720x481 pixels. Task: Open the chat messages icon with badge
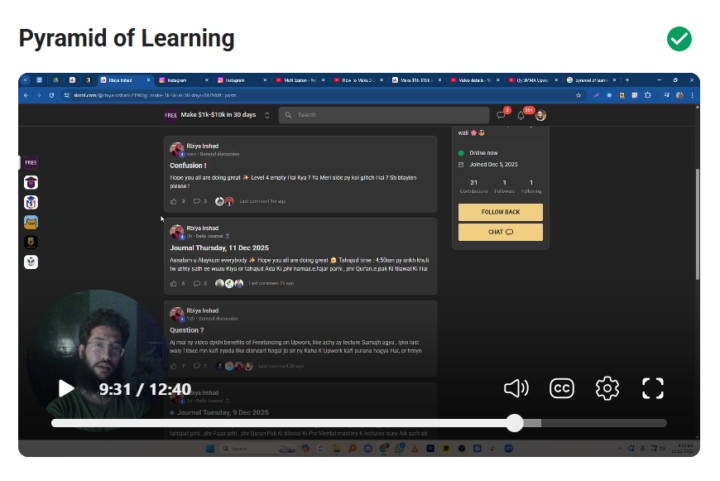pos(502,114)
